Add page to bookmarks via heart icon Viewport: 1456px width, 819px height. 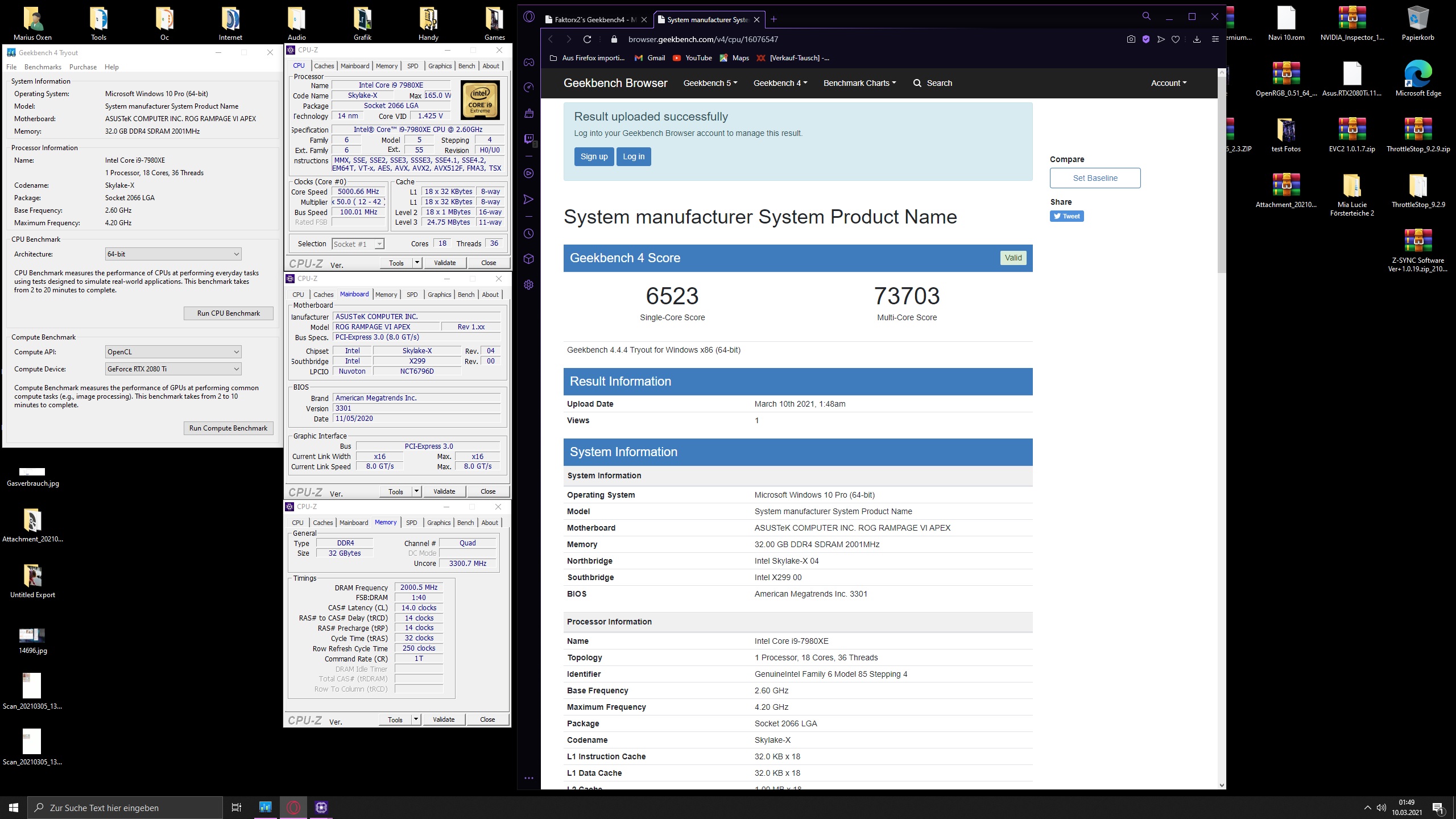[x=1176, y=39]
